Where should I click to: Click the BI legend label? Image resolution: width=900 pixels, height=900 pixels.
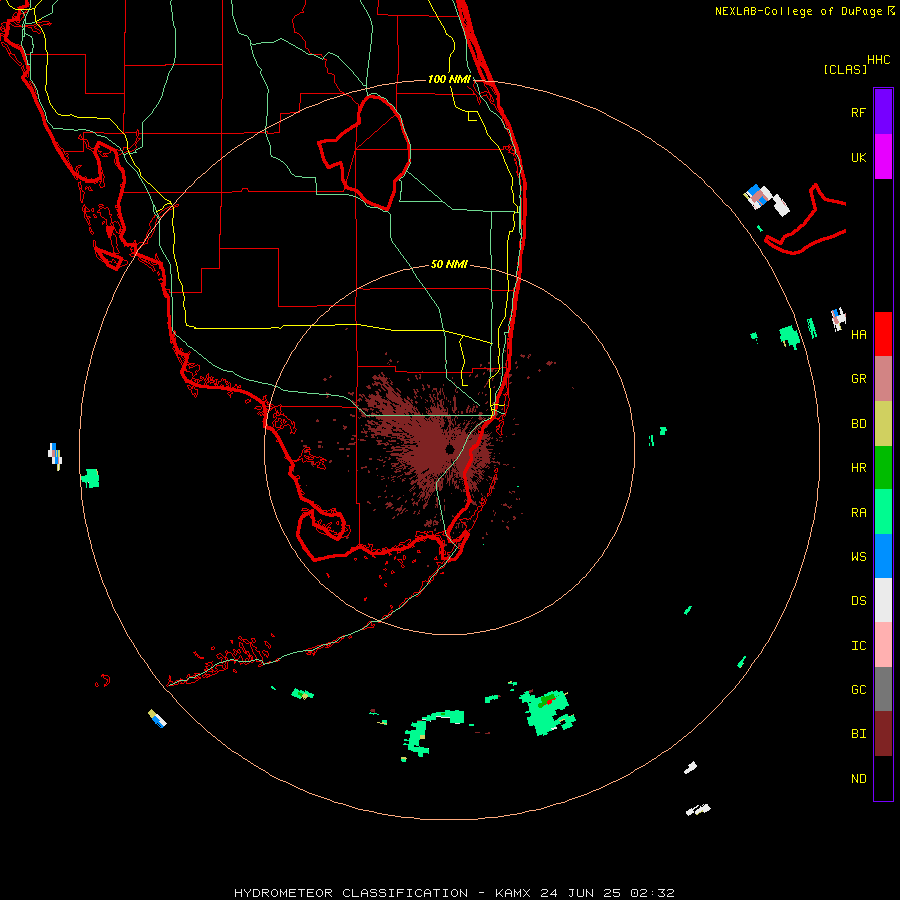pos(858,734)
